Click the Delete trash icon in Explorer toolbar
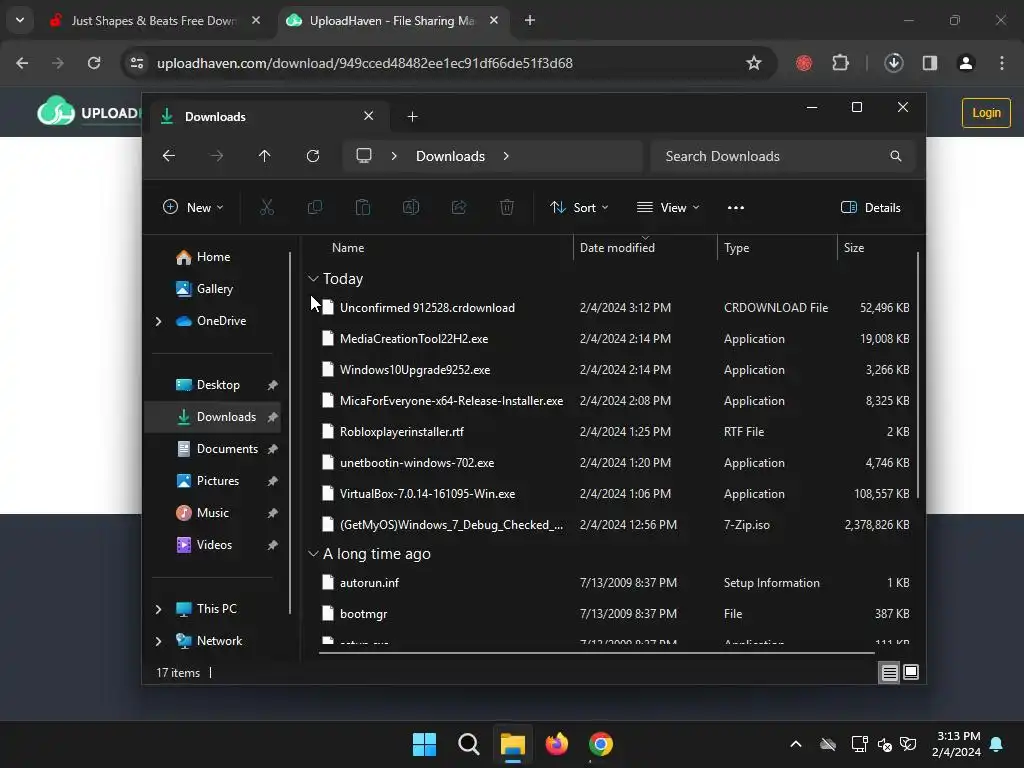This screenshot has width=1024, height=768. [507, 208]
